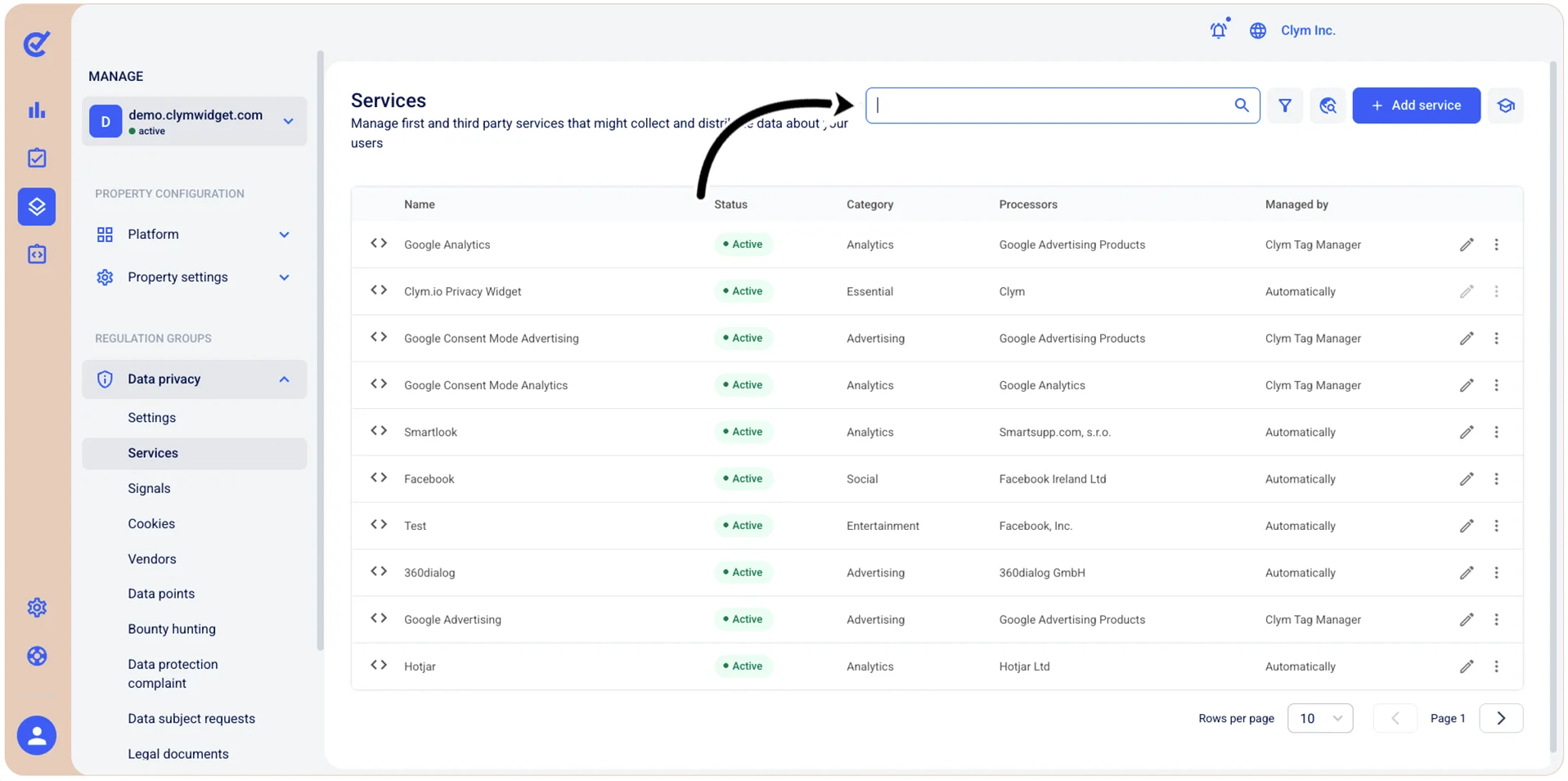
Task: Click the globe language icon
Action: pos(1258,30)
